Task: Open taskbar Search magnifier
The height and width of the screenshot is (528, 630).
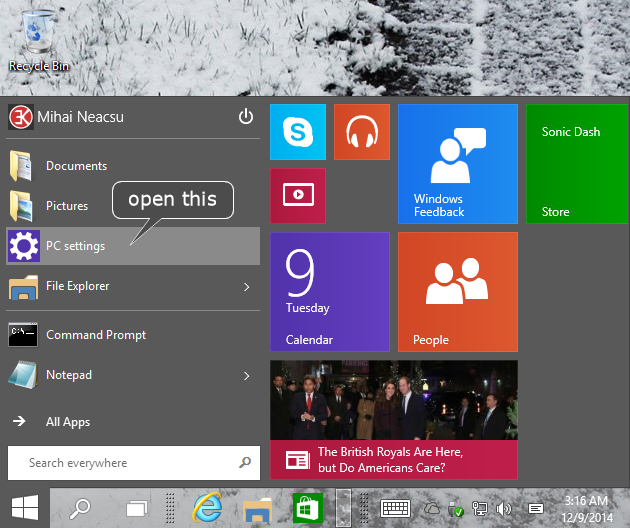Action: tap(80, 508)
